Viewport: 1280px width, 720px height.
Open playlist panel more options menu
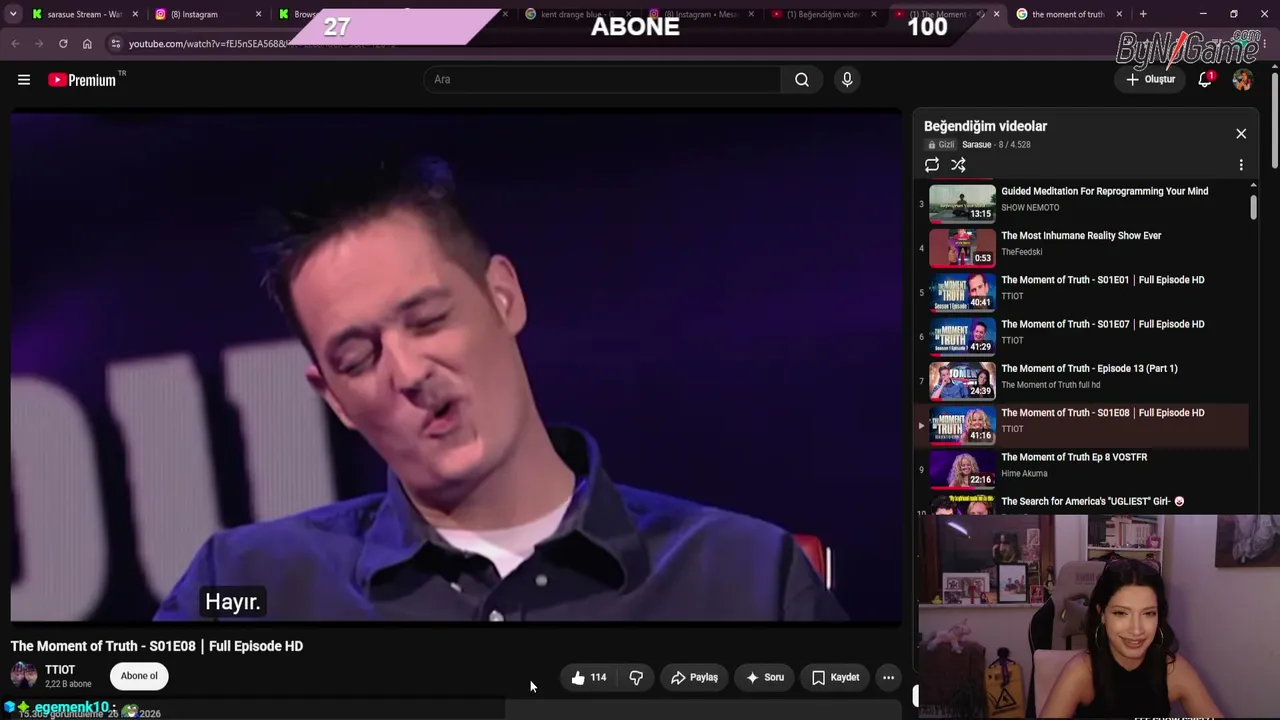click(1241, 165)
